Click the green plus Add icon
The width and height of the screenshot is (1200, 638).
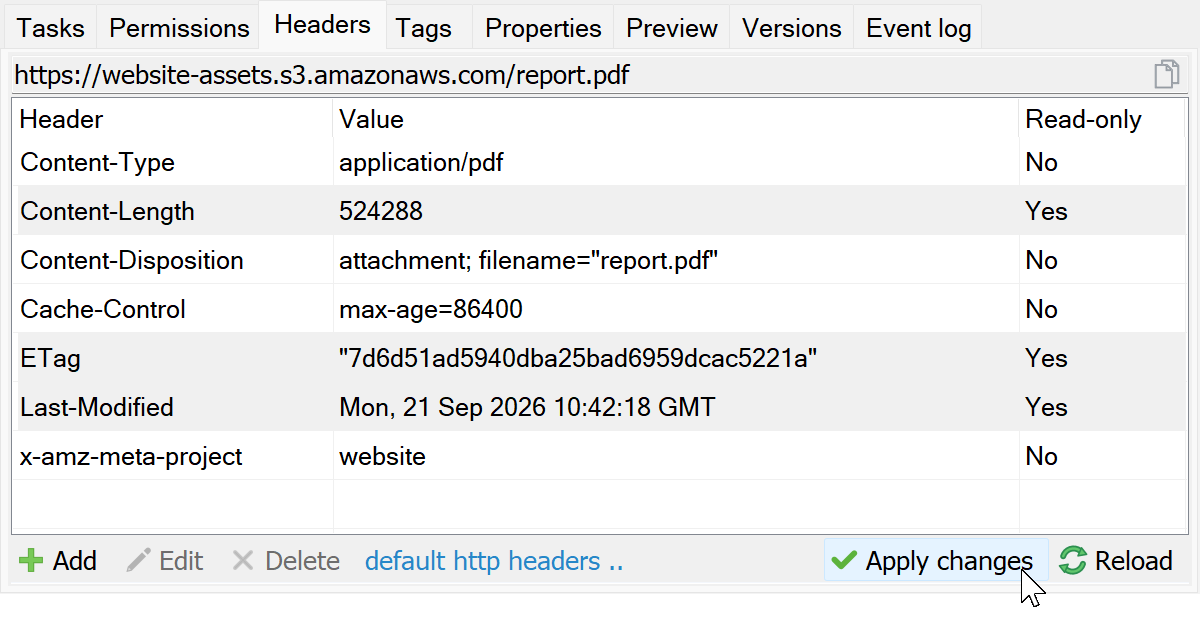31,561
